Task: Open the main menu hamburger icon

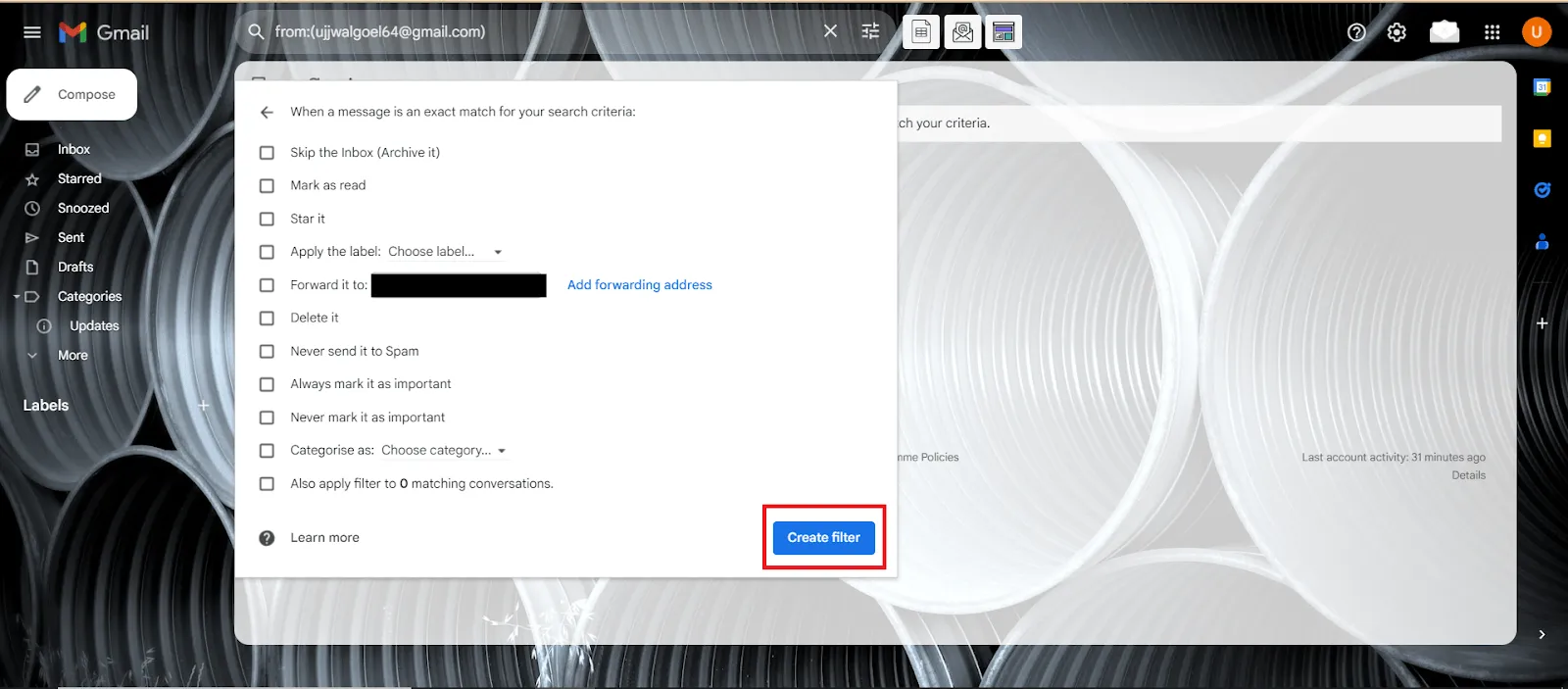Action: pyautogui.click(x=32, y=32)
